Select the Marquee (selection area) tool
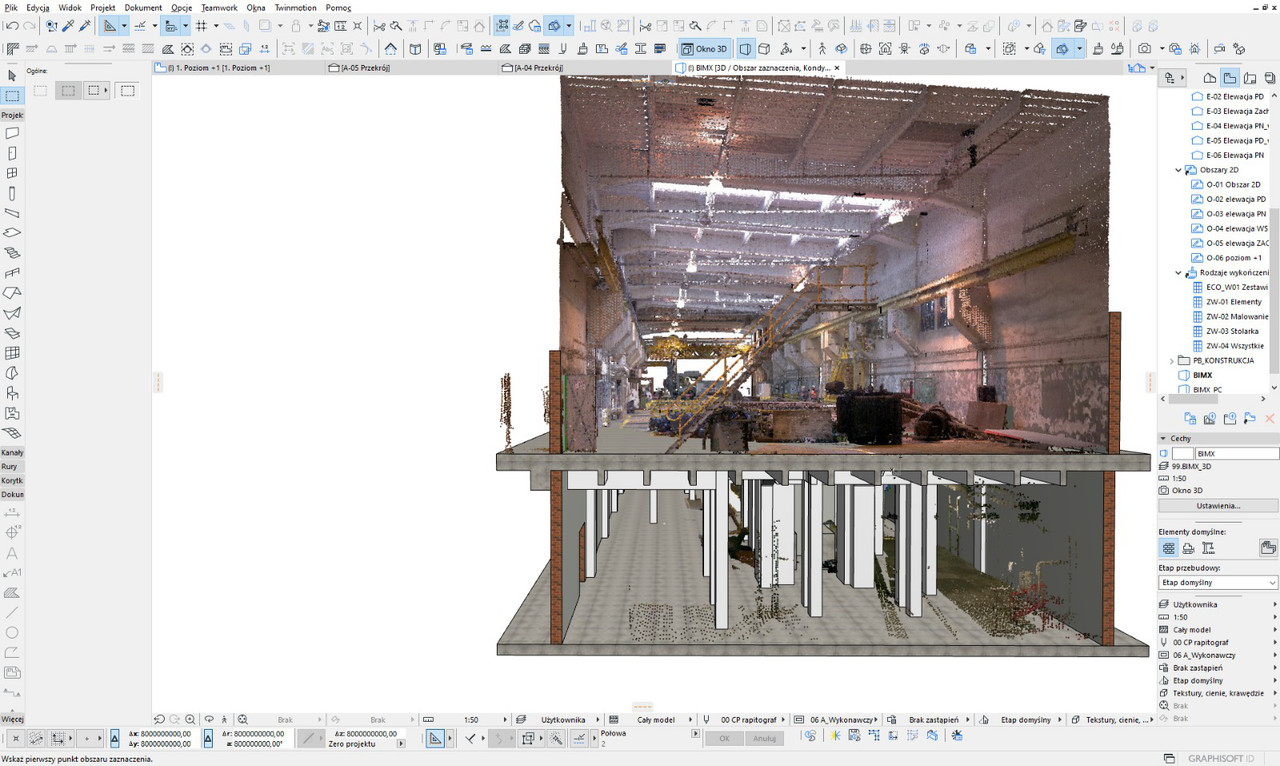This screenshot has height=766, width=1280. (x=12, y=96)
